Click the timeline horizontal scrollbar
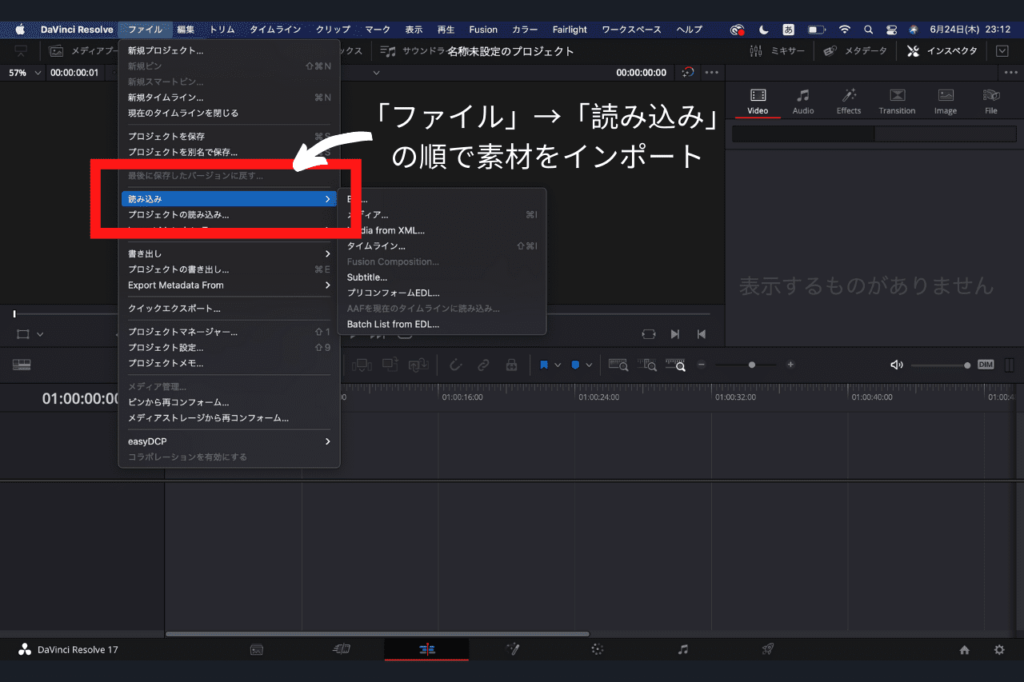The width and height of the screenshot is (1024, 682). point(377,634)
